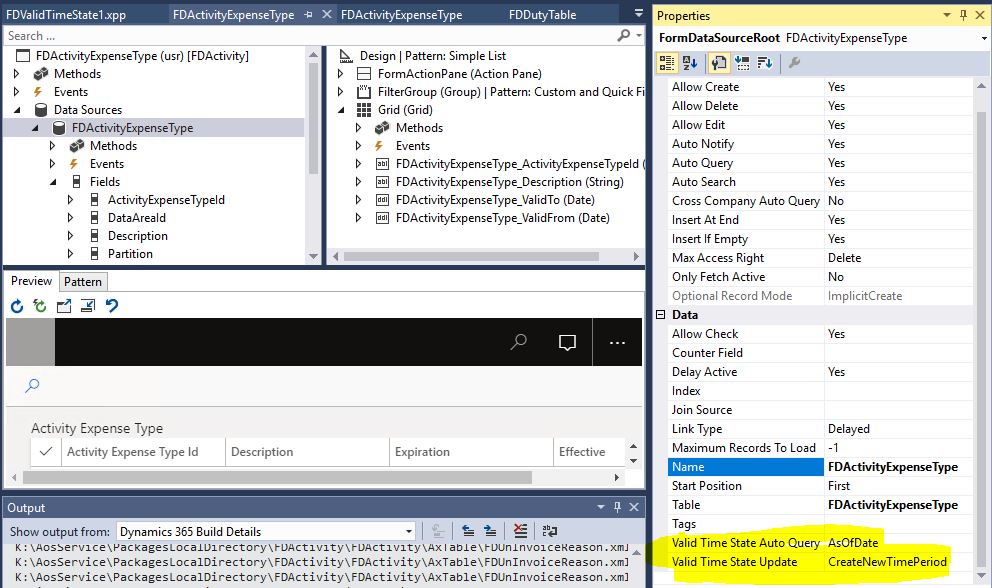Show properties in Categorized view

[x=667, y=63]
